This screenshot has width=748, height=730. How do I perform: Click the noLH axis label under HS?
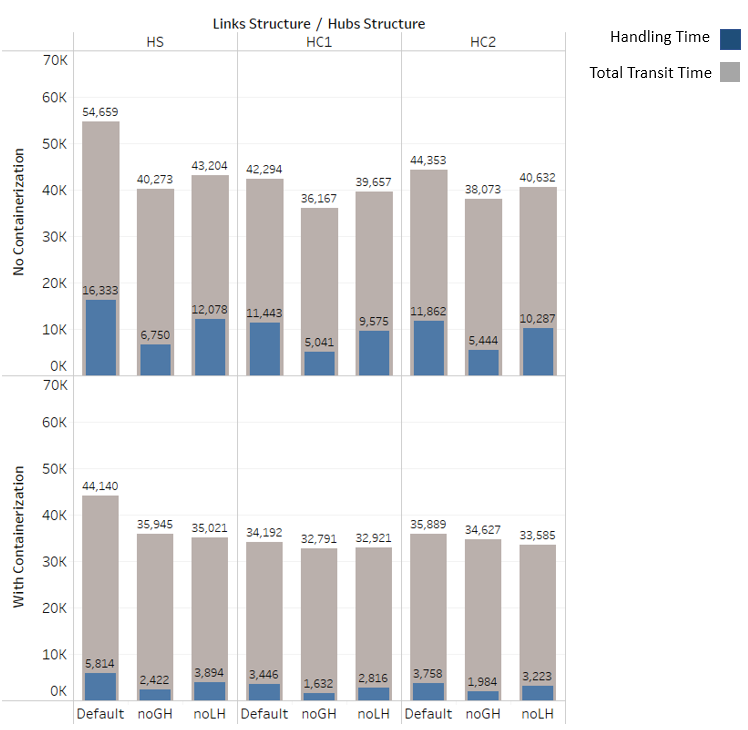tap(209, 714)
